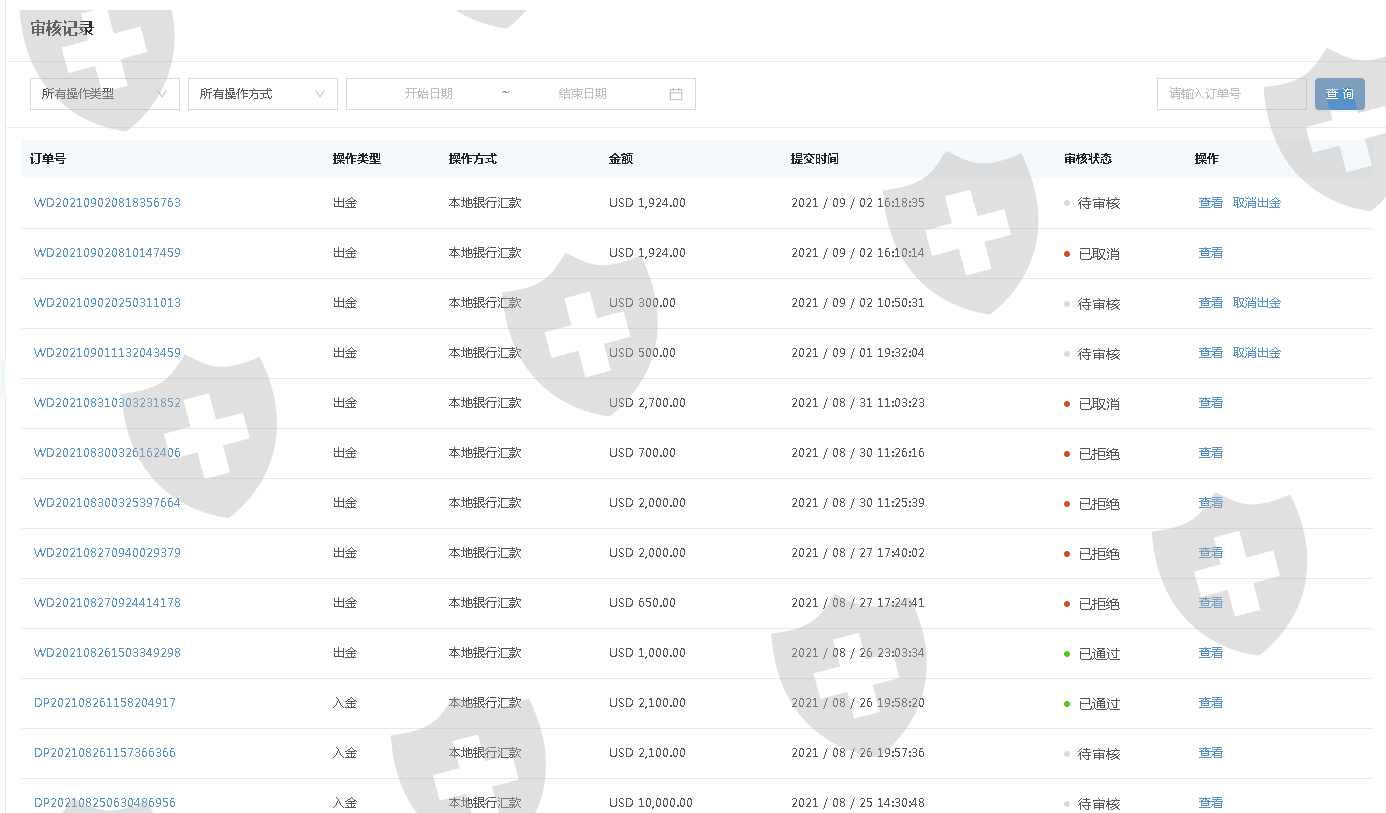1386x813 pixels.
Task: Click 取消出金 for the USD 500.00 order
Action: (1256, 353)
